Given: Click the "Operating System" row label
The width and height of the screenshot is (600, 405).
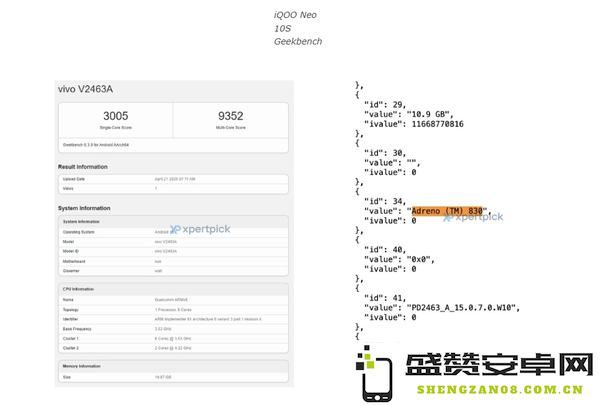Looking at the screenshot, I should coord(78,232).
